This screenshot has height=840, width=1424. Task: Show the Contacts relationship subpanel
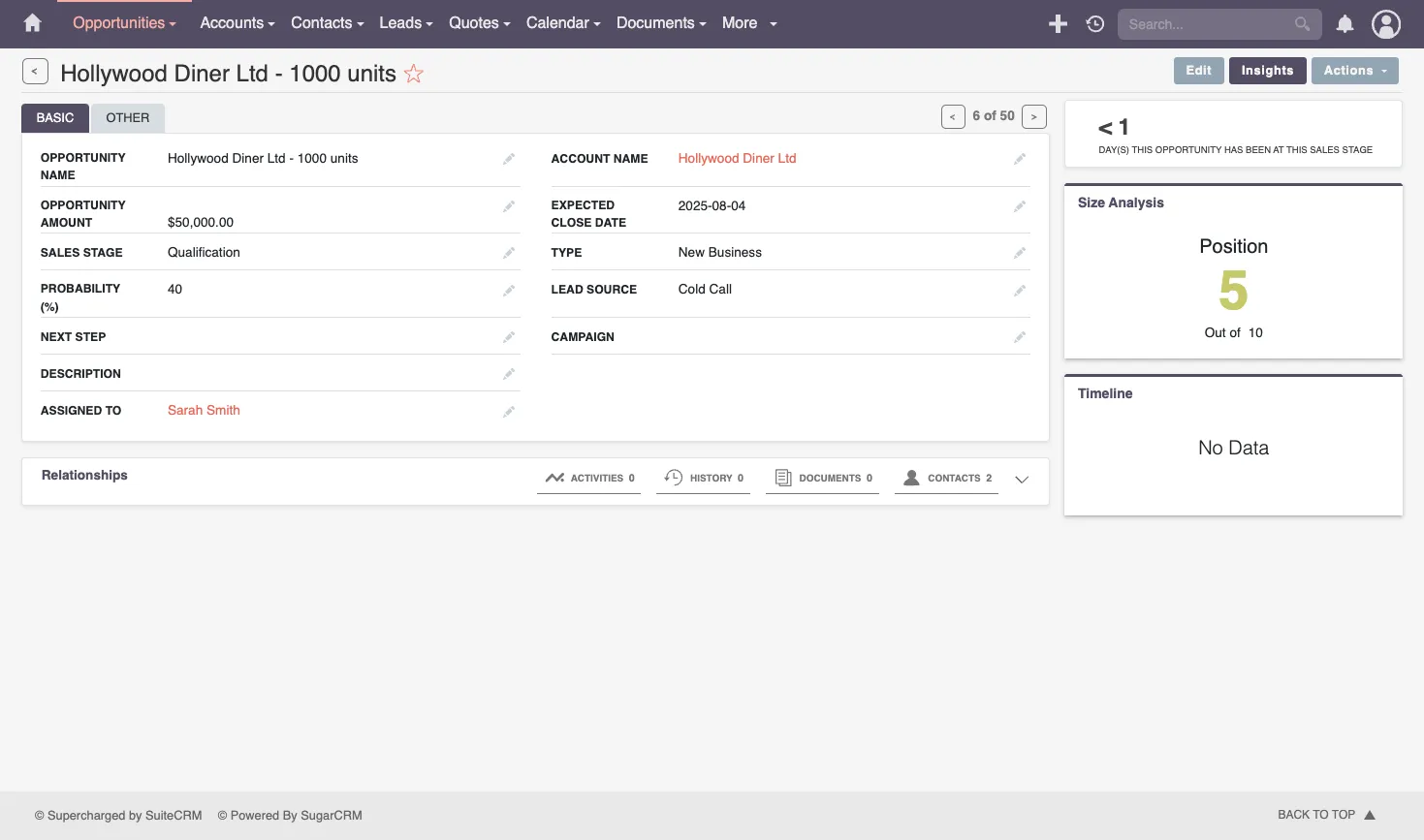(x=946, y=479)
